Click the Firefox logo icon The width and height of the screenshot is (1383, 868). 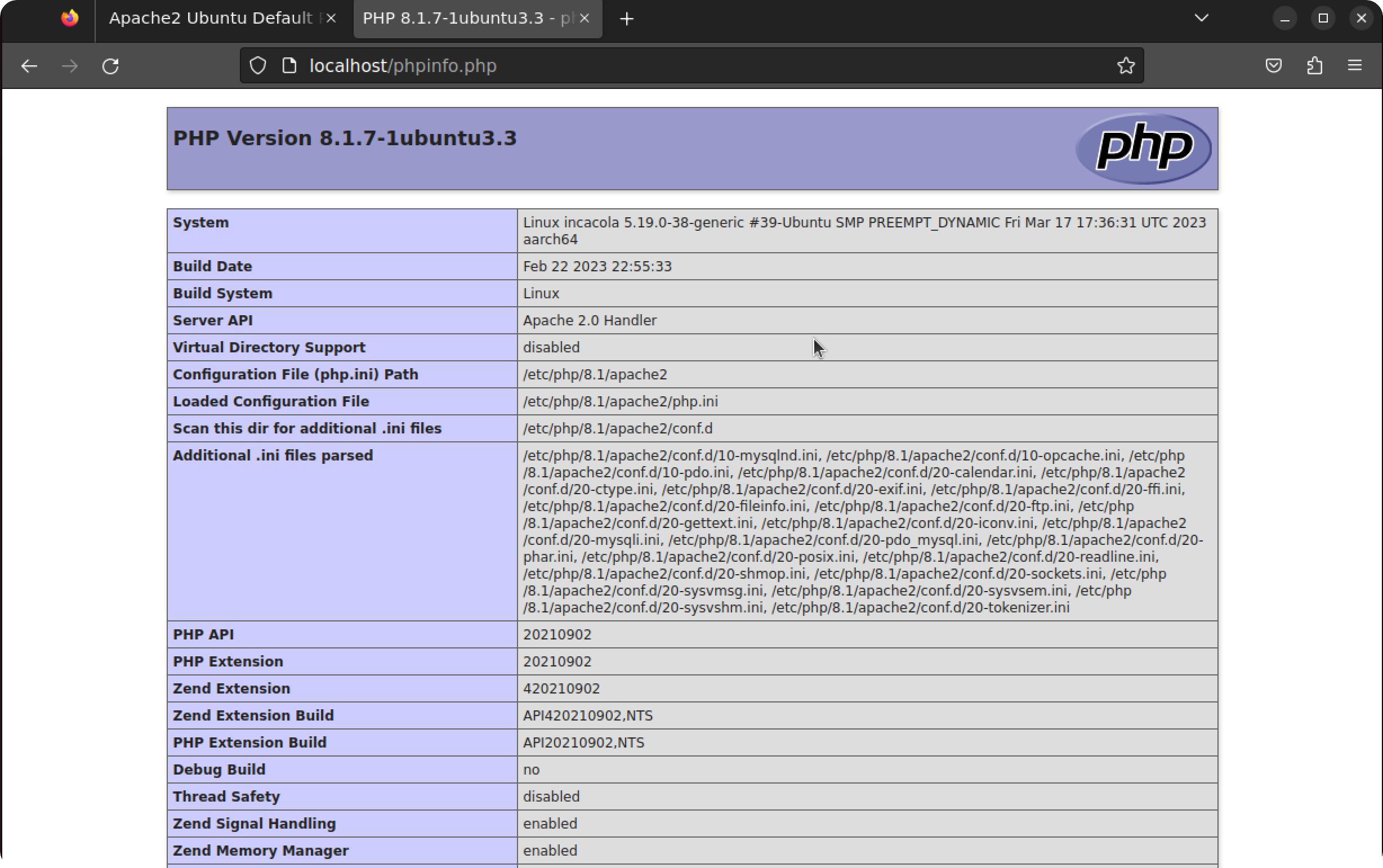69,19
